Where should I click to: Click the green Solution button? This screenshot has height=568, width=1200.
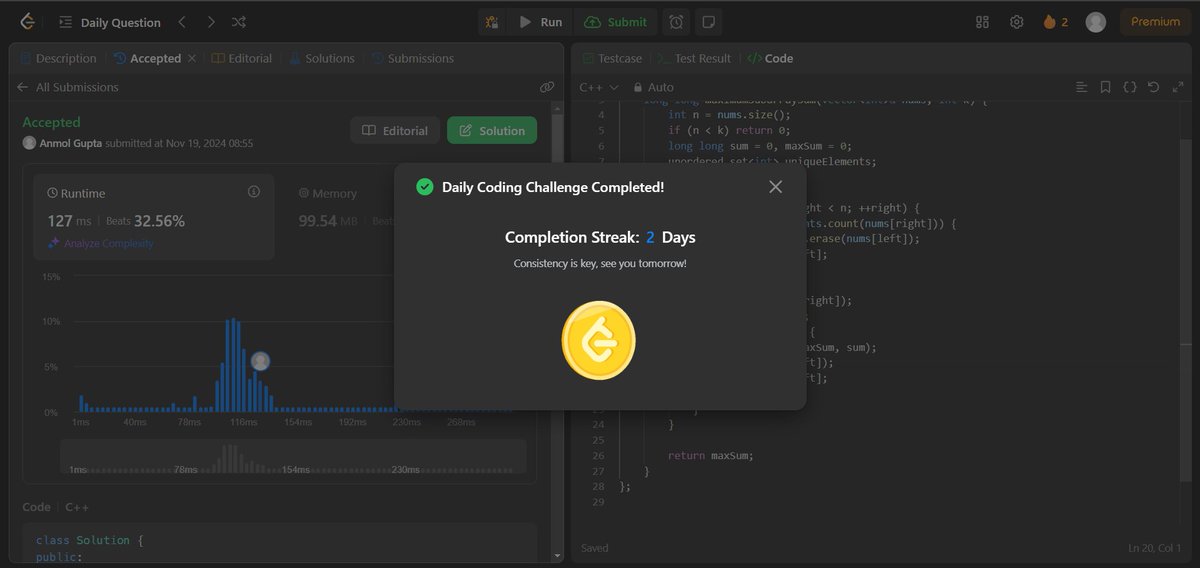pyautogui.click(x=492, y=130)
